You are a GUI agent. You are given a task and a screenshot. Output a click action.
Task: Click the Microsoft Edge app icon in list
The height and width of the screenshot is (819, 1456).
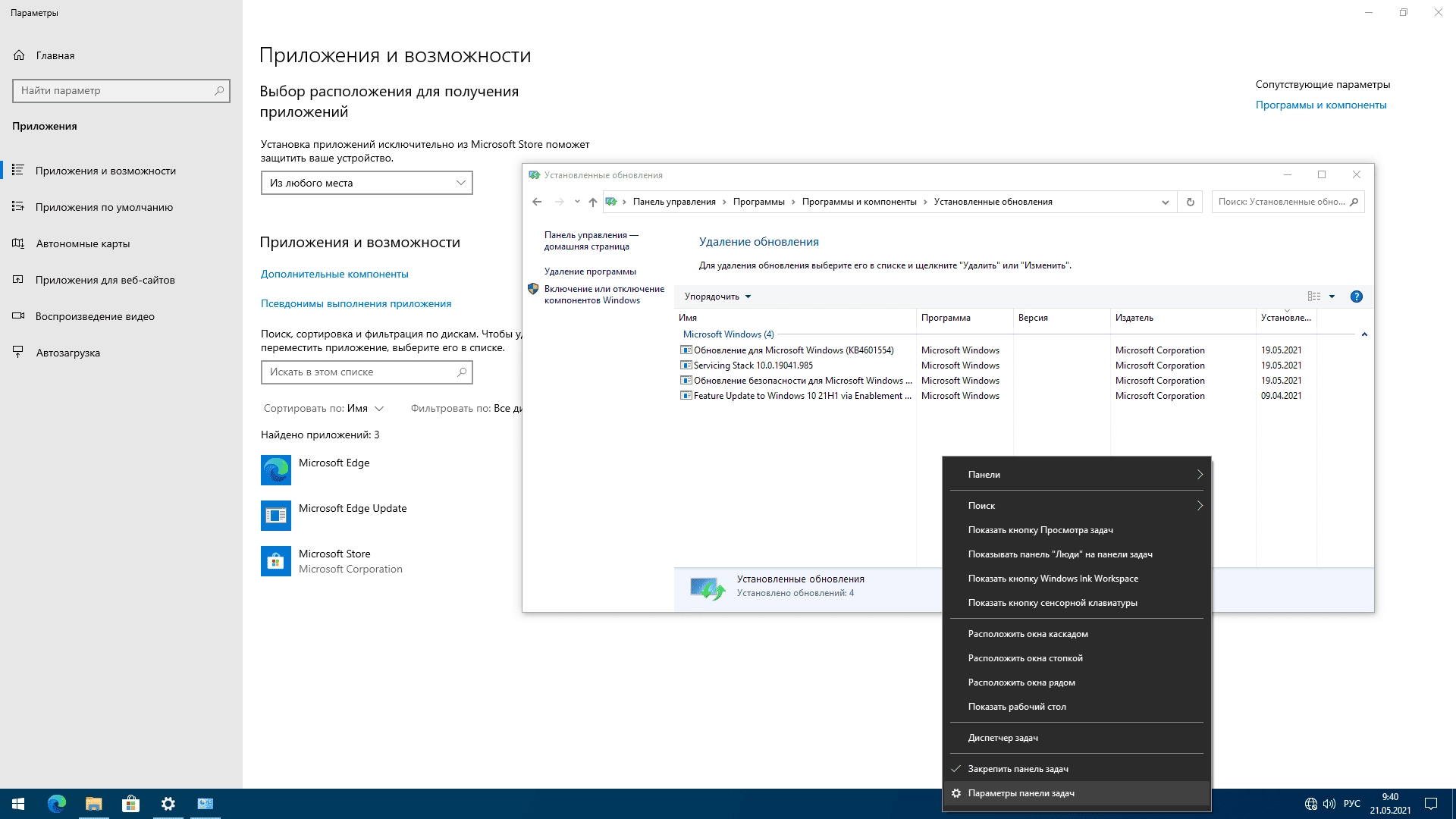276,470
